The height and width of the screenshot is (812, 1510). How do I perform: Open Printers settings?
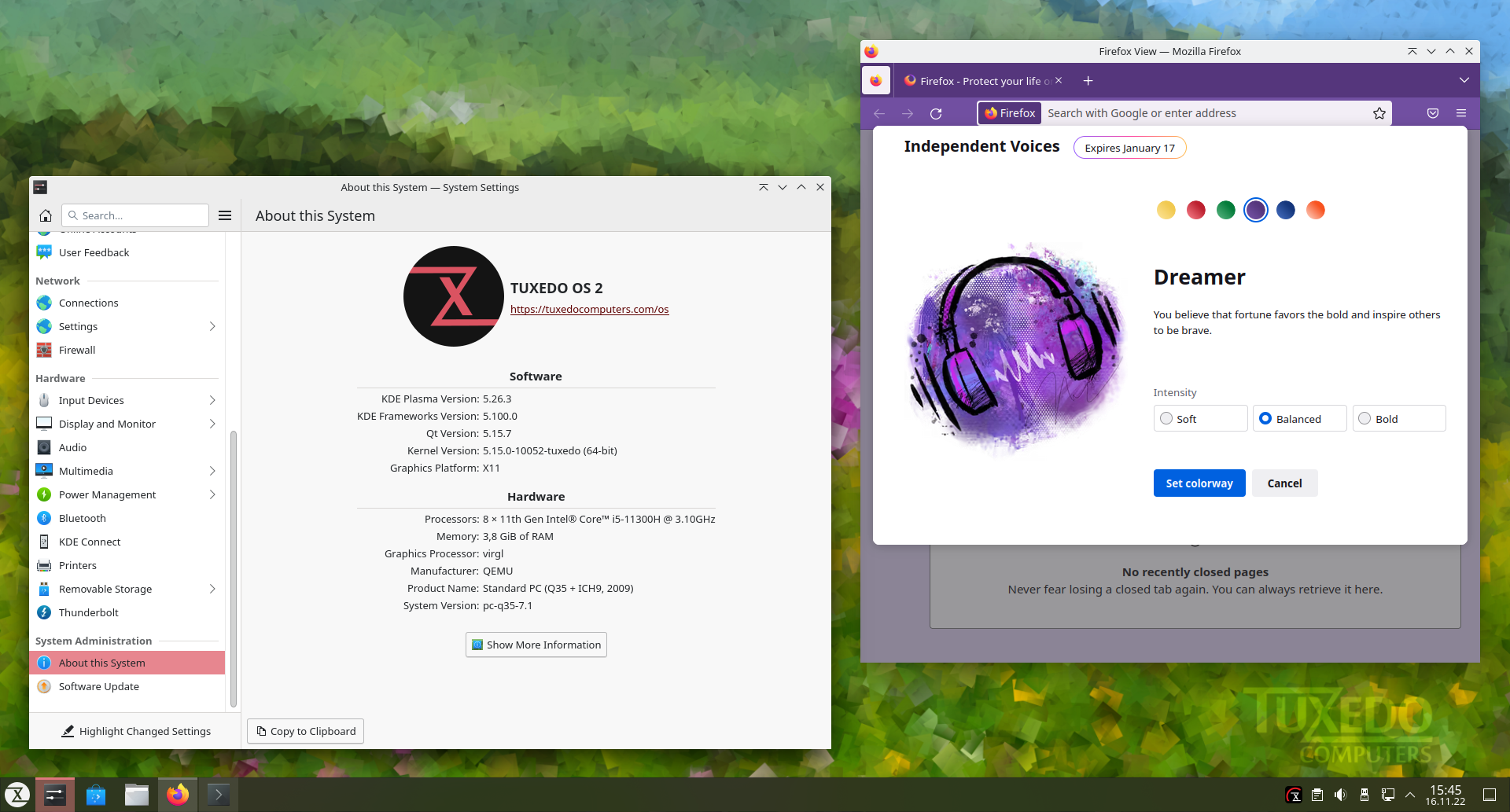coord(127,565)
